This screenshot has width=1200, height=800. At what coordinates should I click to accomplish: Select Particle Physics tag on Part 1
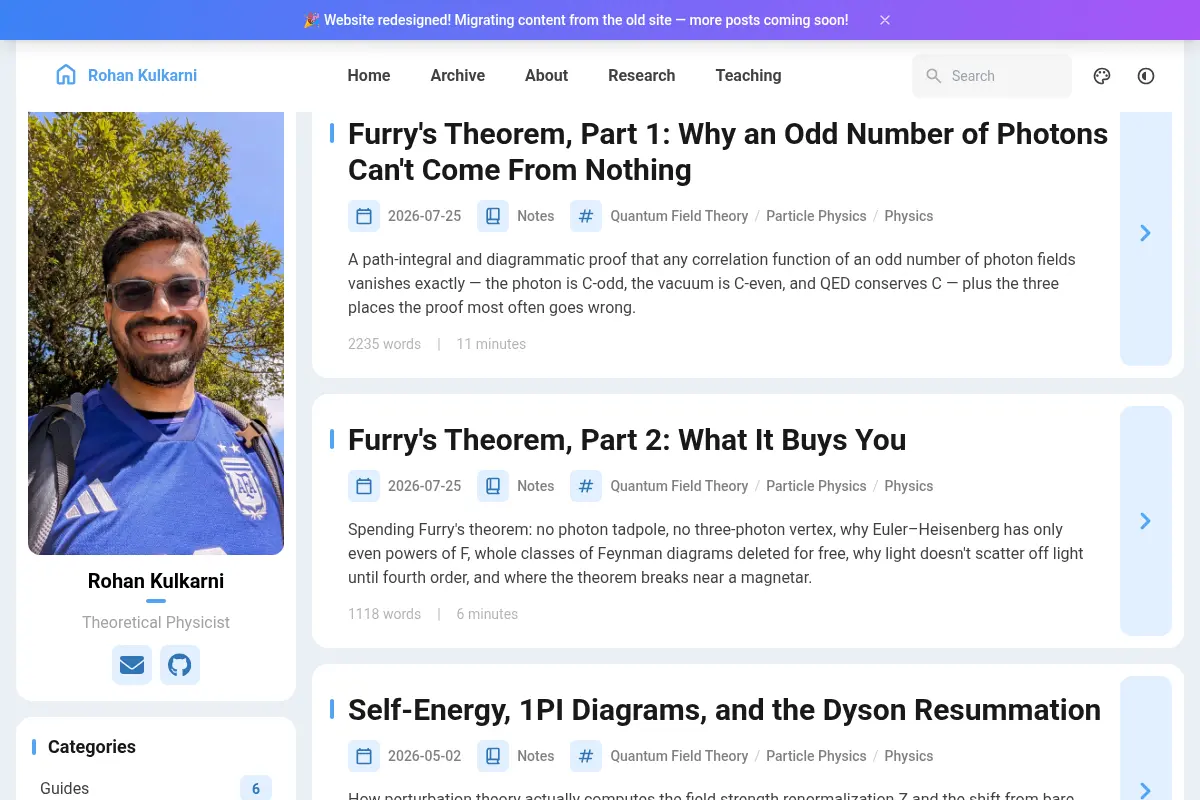click(x=816, y=216)
